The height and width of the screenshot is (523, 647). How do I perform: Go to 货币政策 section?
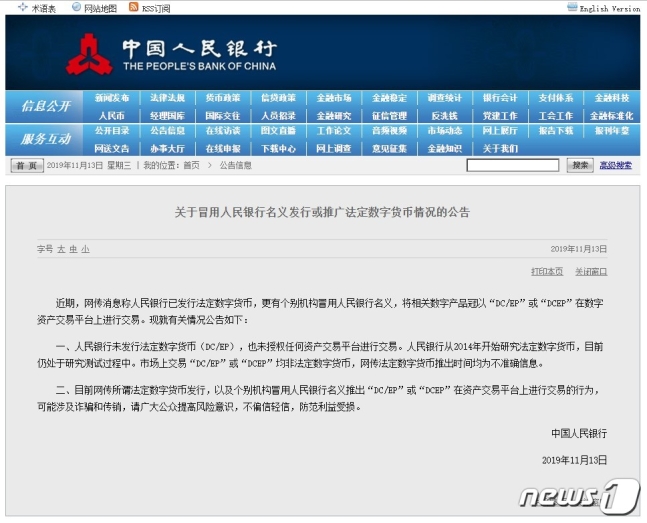pyautogui.click(x=223, y=98)
